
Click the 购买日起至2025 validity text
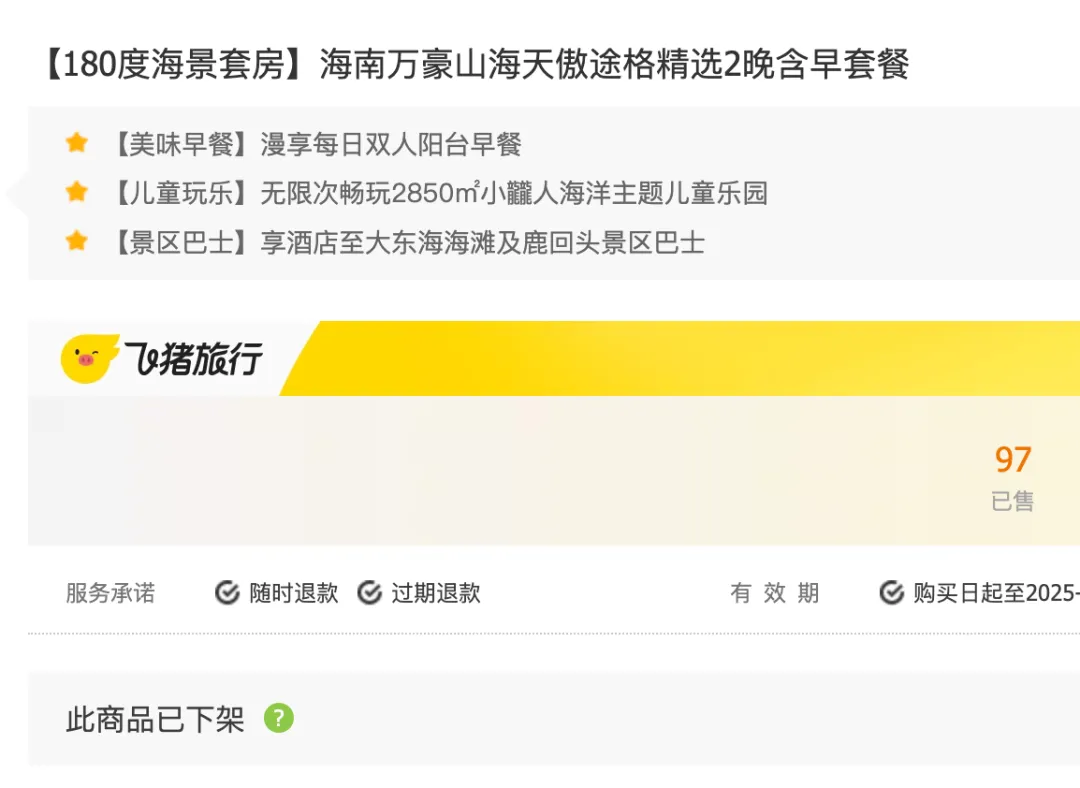(996, 593)
